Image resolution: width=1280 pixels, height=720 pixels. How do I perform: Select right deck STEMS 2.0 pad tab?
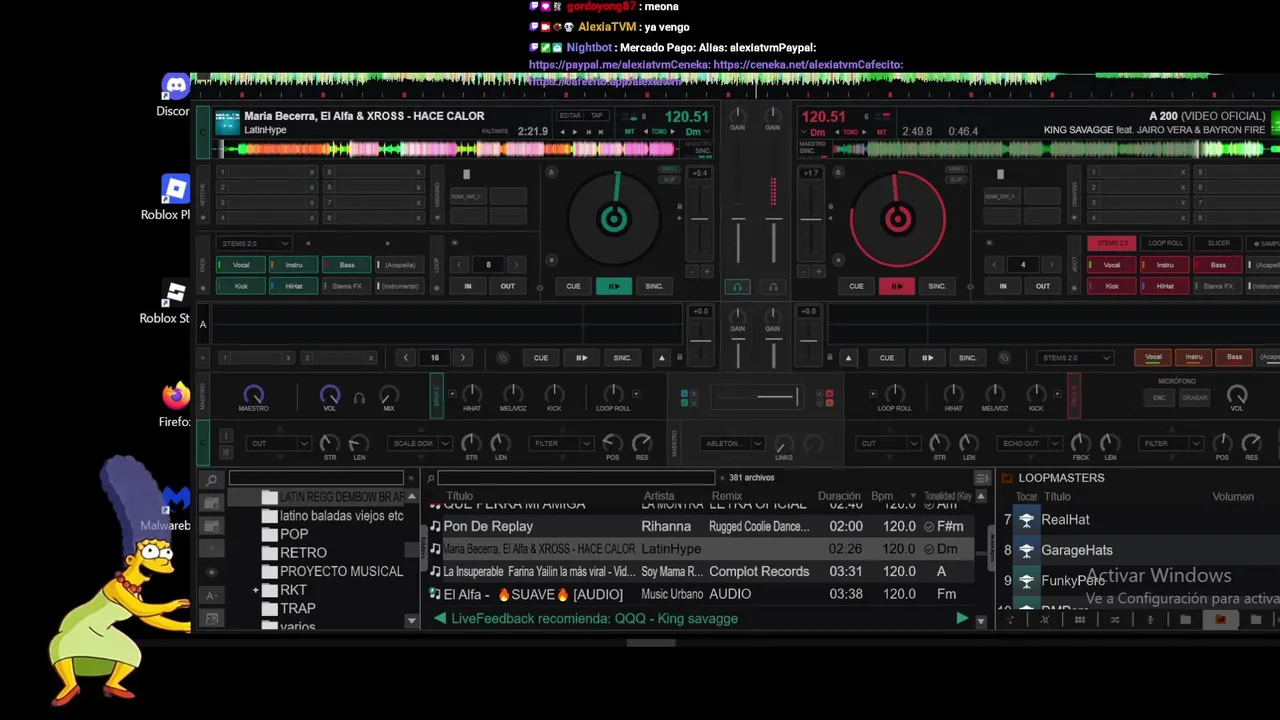coord(1112,243)
